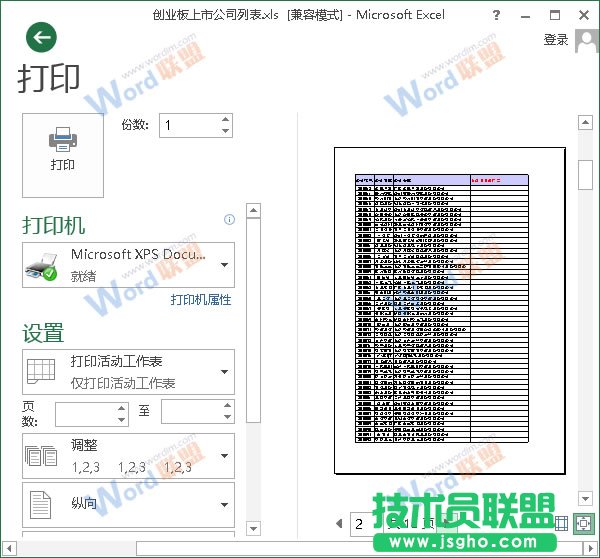Click horizontal scrollbar left arrow

tap(9, 548)
